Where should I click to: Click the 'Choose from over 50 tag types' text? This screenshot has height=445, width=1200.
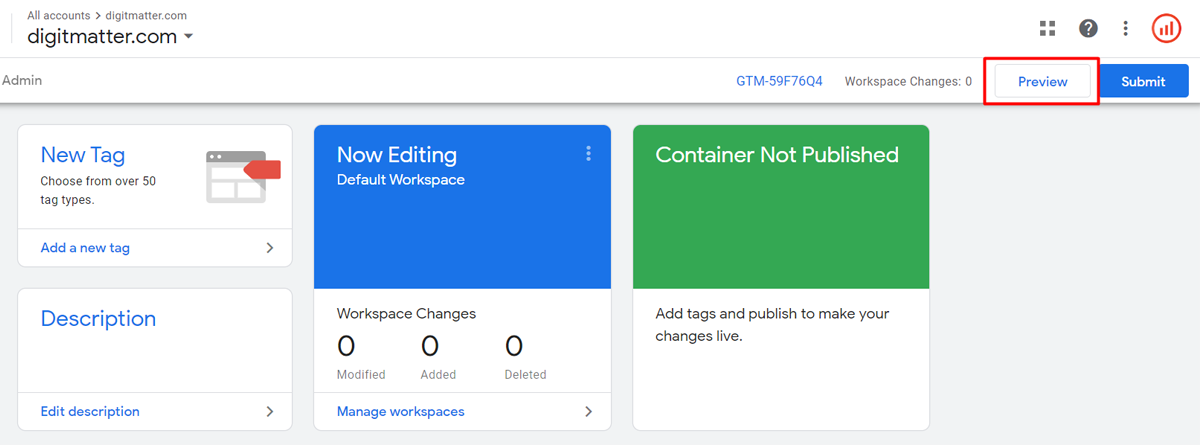click(x=98, y=191)
